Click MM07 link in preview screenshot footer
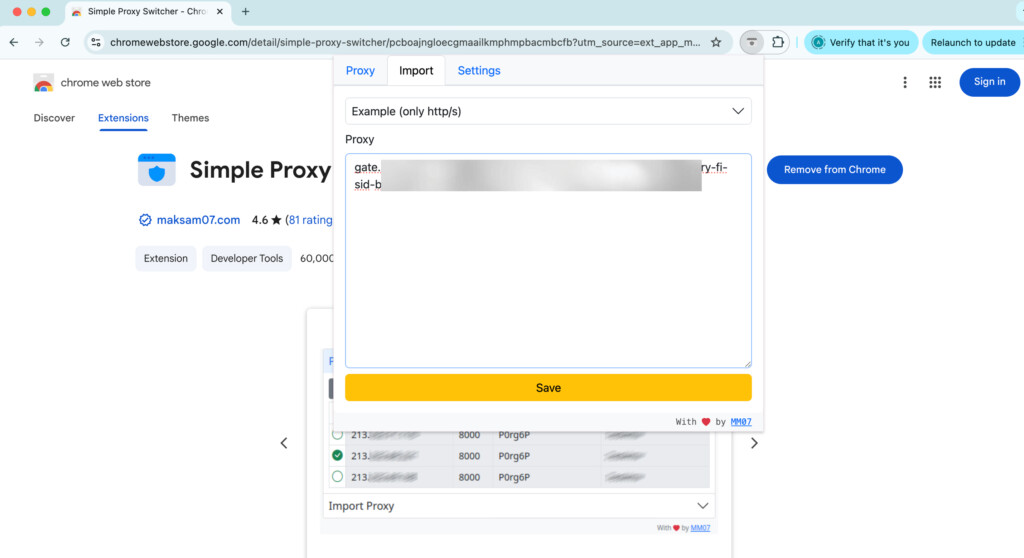 pos(700,528)
